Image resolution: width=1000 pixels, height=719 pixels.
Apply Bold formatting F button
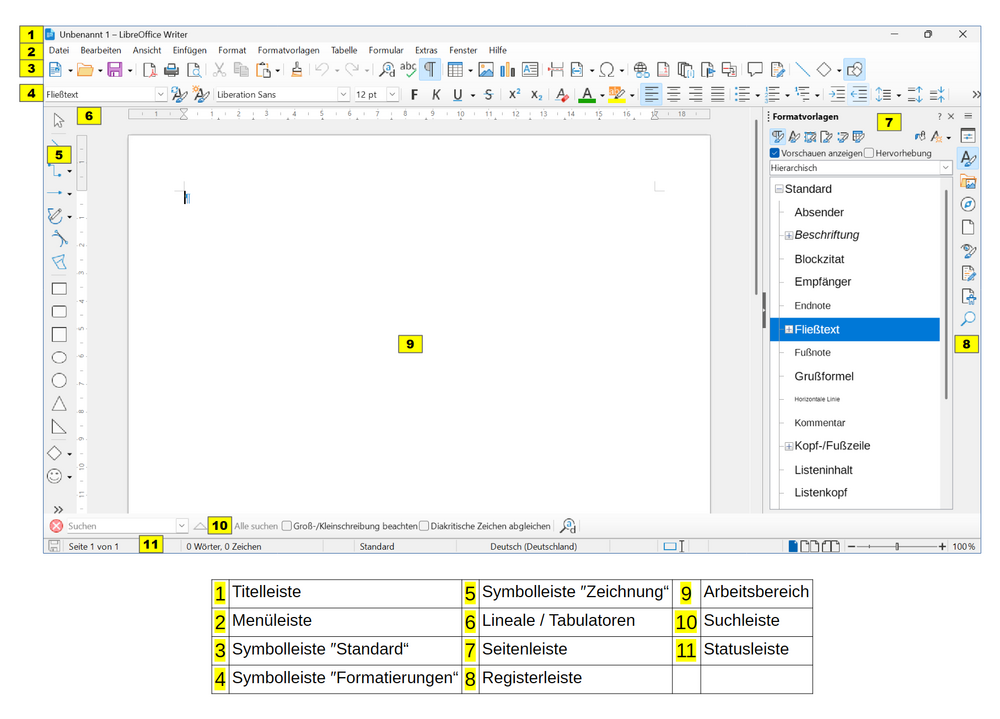click(415, 95)
